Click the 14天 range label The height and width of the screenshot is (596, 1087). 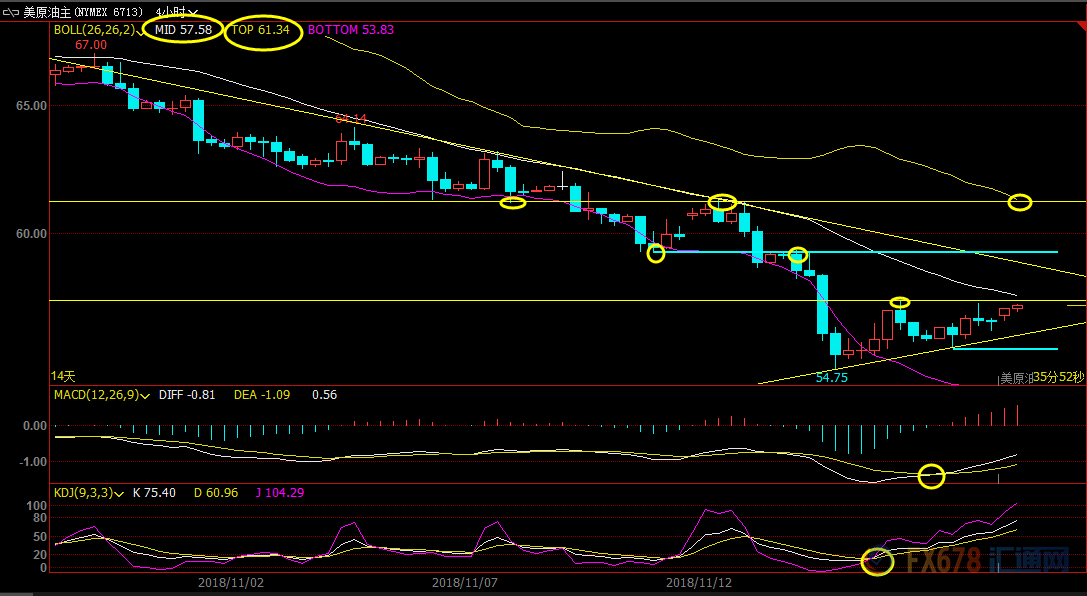63,376
